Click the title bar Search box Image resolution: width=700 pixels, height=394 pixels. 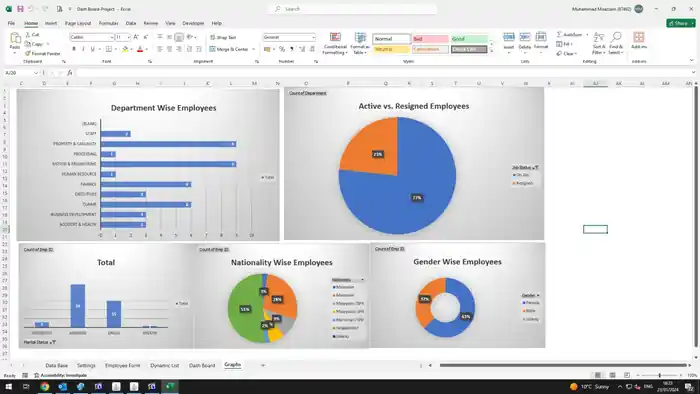click(x=352, y=9)
